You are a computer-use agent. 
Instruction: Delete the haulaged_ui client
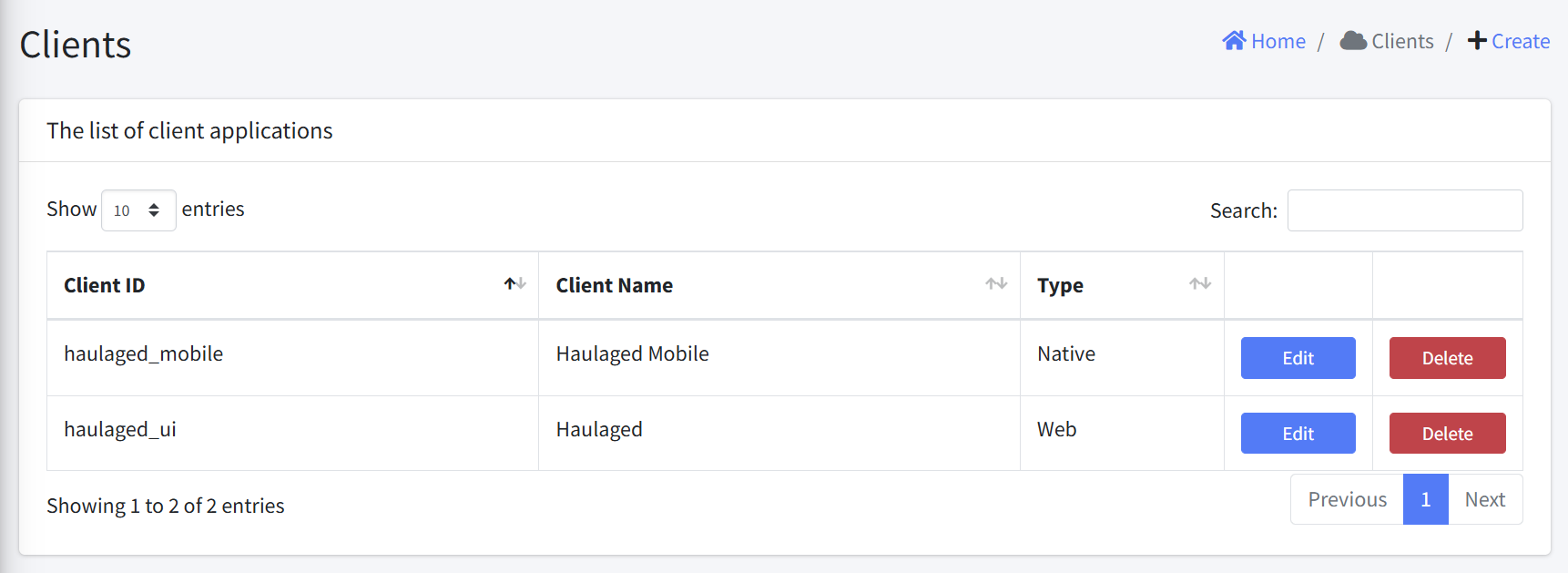pyautogui.click(x=1447, y=434)
